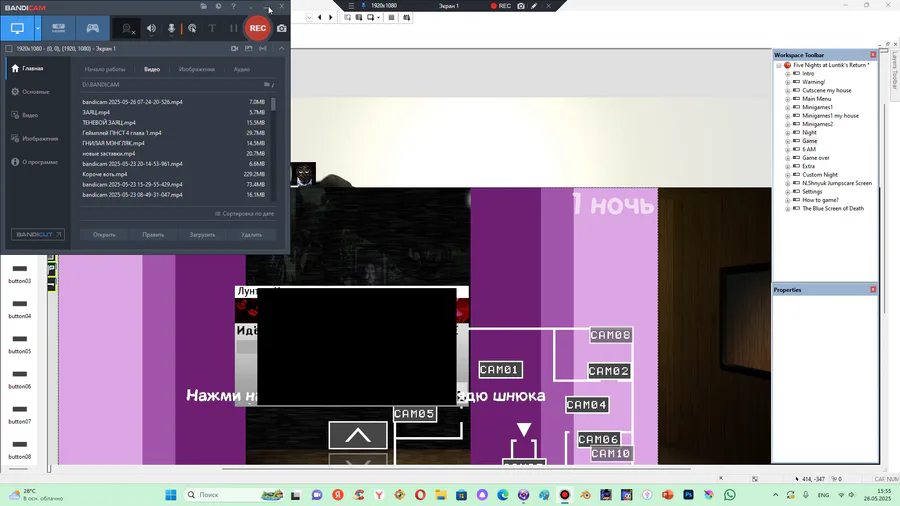Expand the Settings frame node
This screenshot has width=900, height=506.
tap(788, 192)
